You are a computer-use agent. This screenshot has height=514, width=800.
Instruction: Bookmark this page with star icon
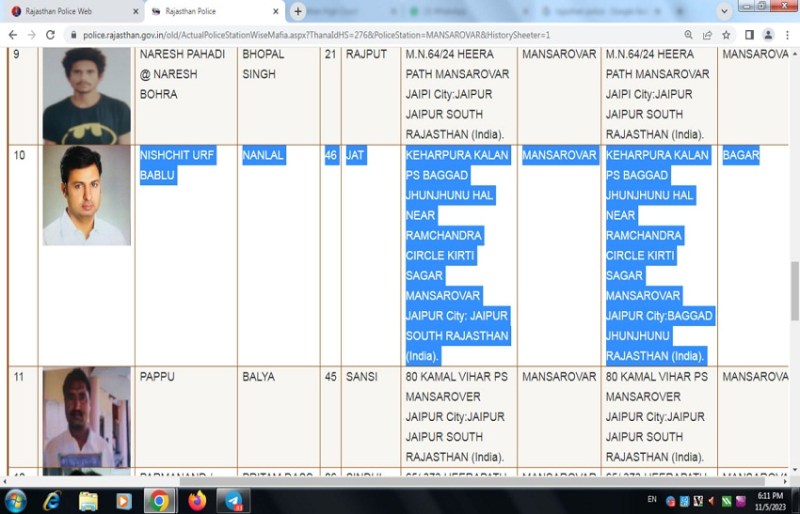pos(727,34)
